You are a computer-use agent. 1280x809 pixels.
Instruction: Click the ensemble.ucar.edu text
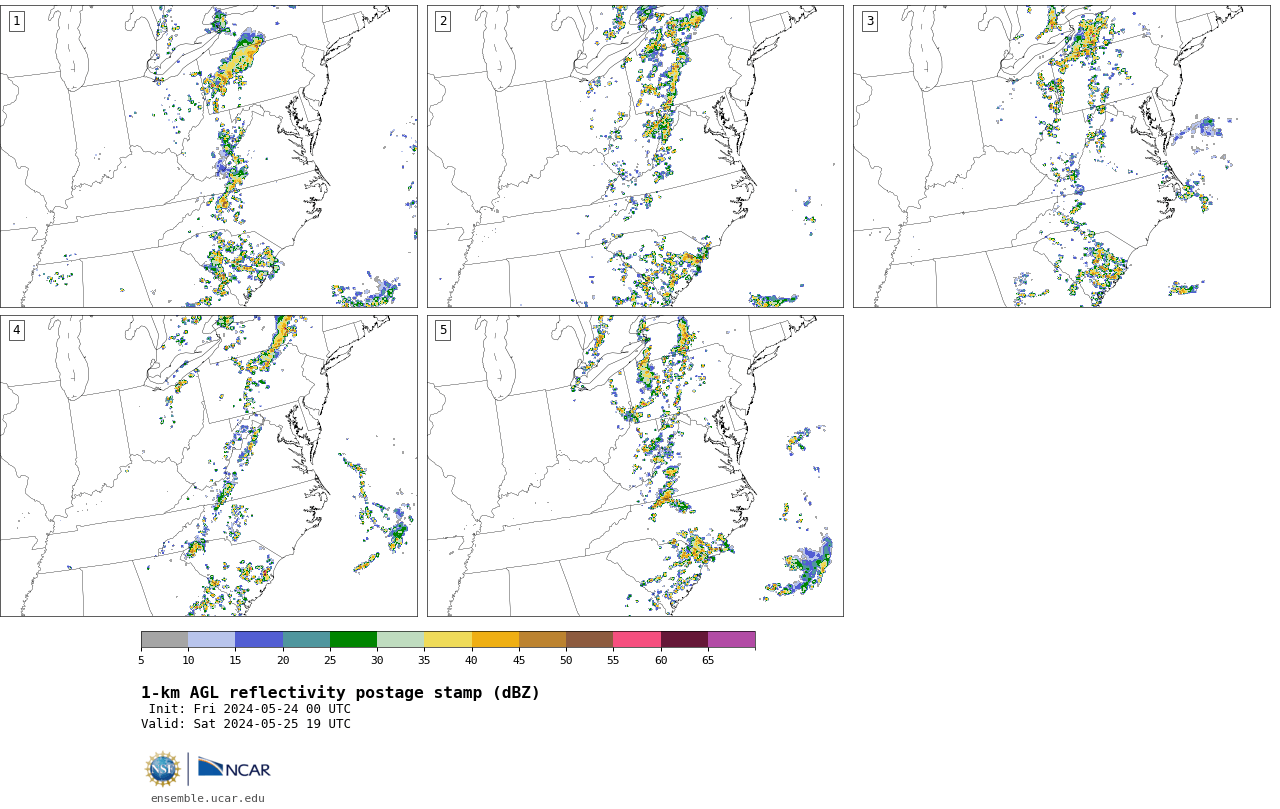click(x=208, y=798)
